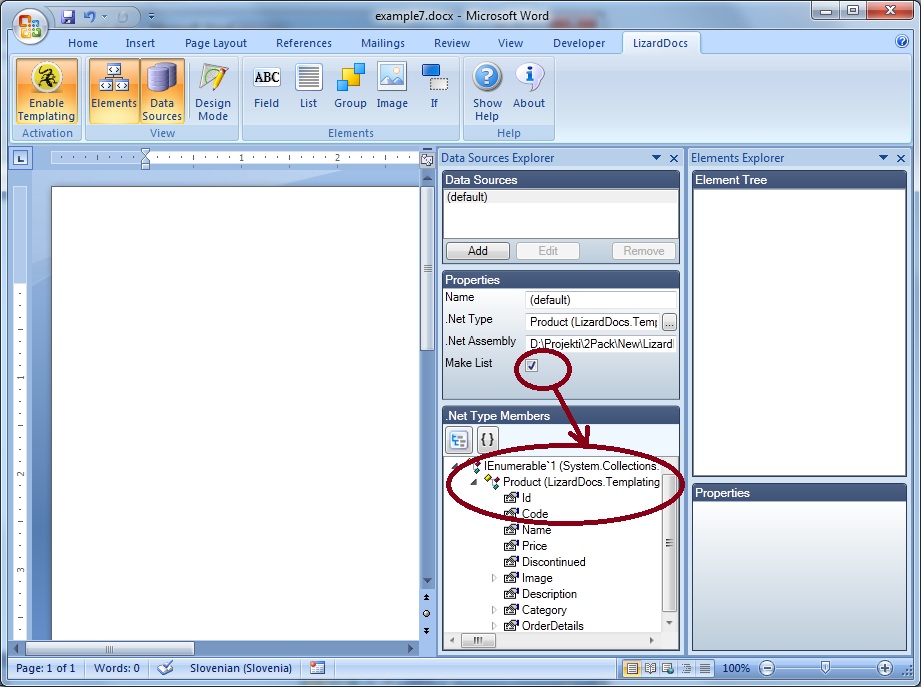Click the Remove data source button
The image size is (921, 687).
(x=644, y=251)
